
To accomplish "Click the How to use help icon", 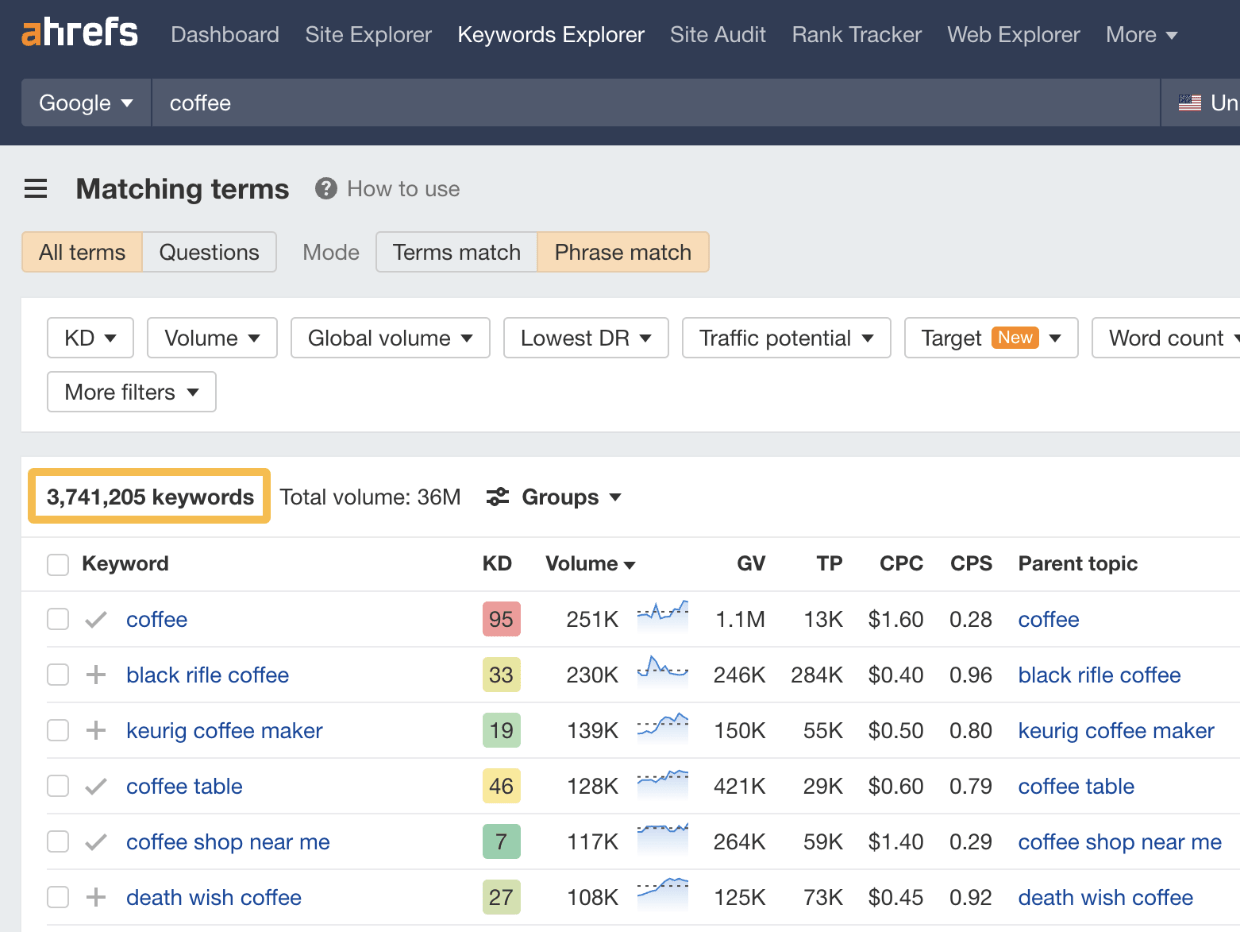I will click(325, 188).
